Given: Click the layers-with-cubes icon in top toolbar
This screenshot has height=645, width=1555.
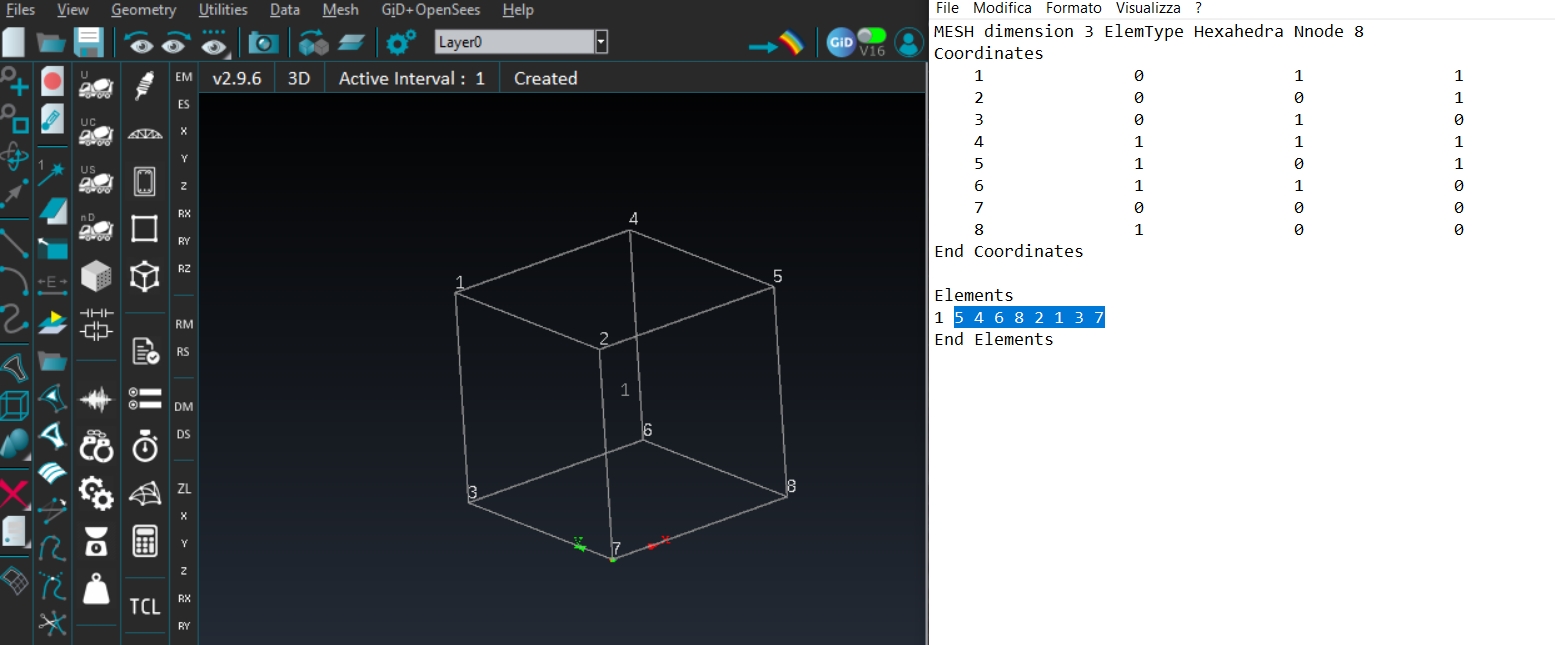Looking at the screenshot, I should (x=314, y=42).
